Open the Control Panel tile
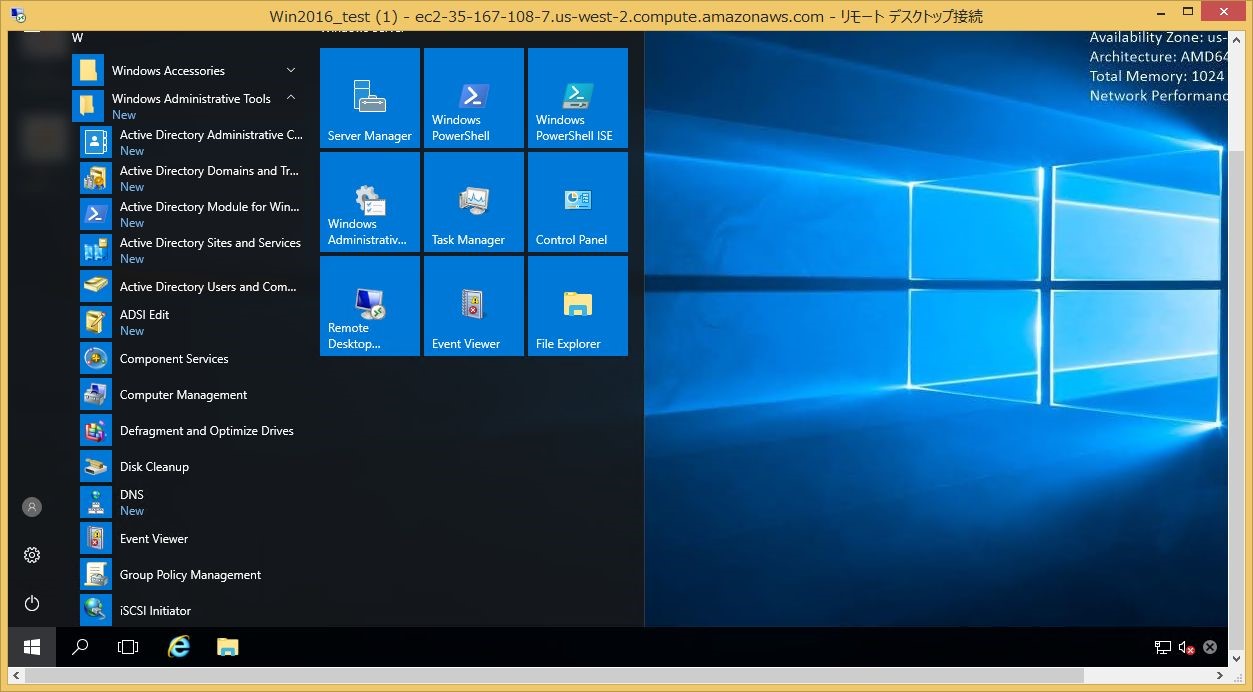This screenshot has width=1253, height=692. coord(578,202)
